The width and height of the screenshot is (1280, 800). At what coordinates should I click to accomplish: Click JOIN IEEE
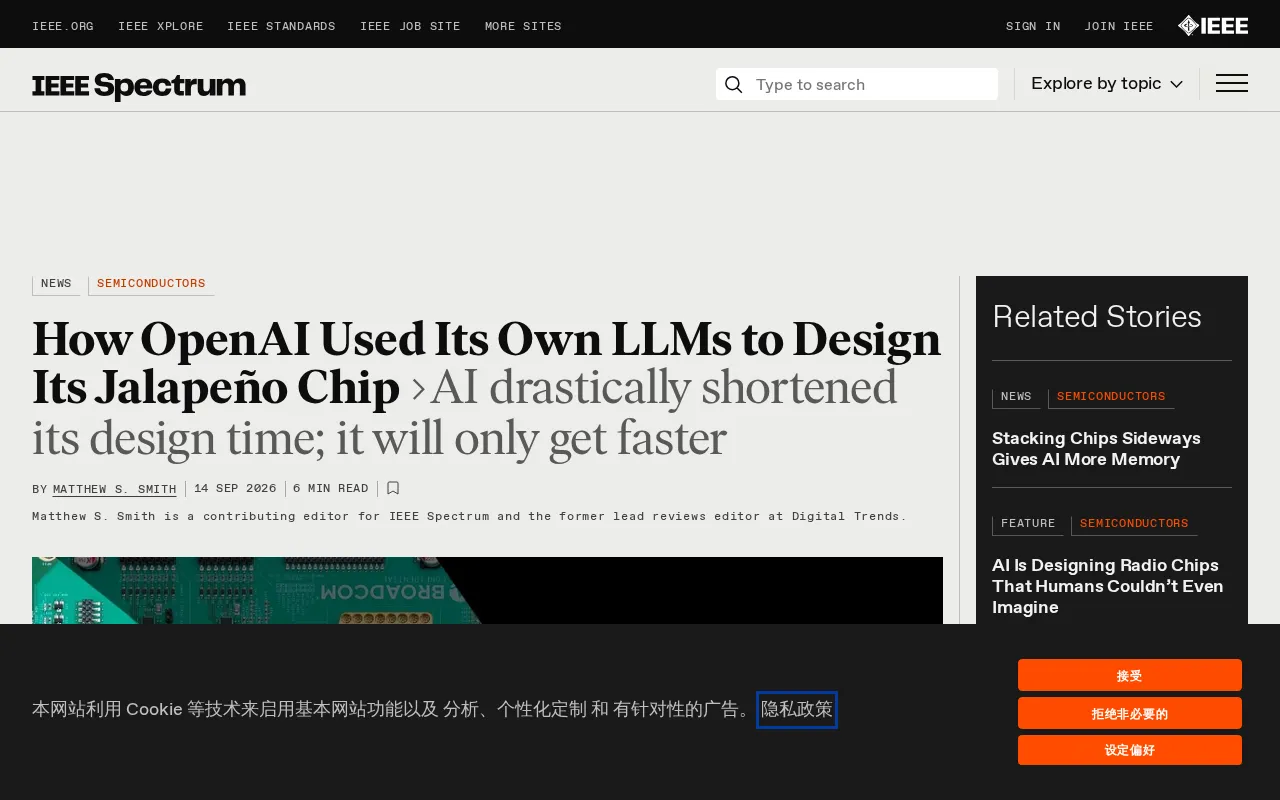click(x=1119, y=27)
